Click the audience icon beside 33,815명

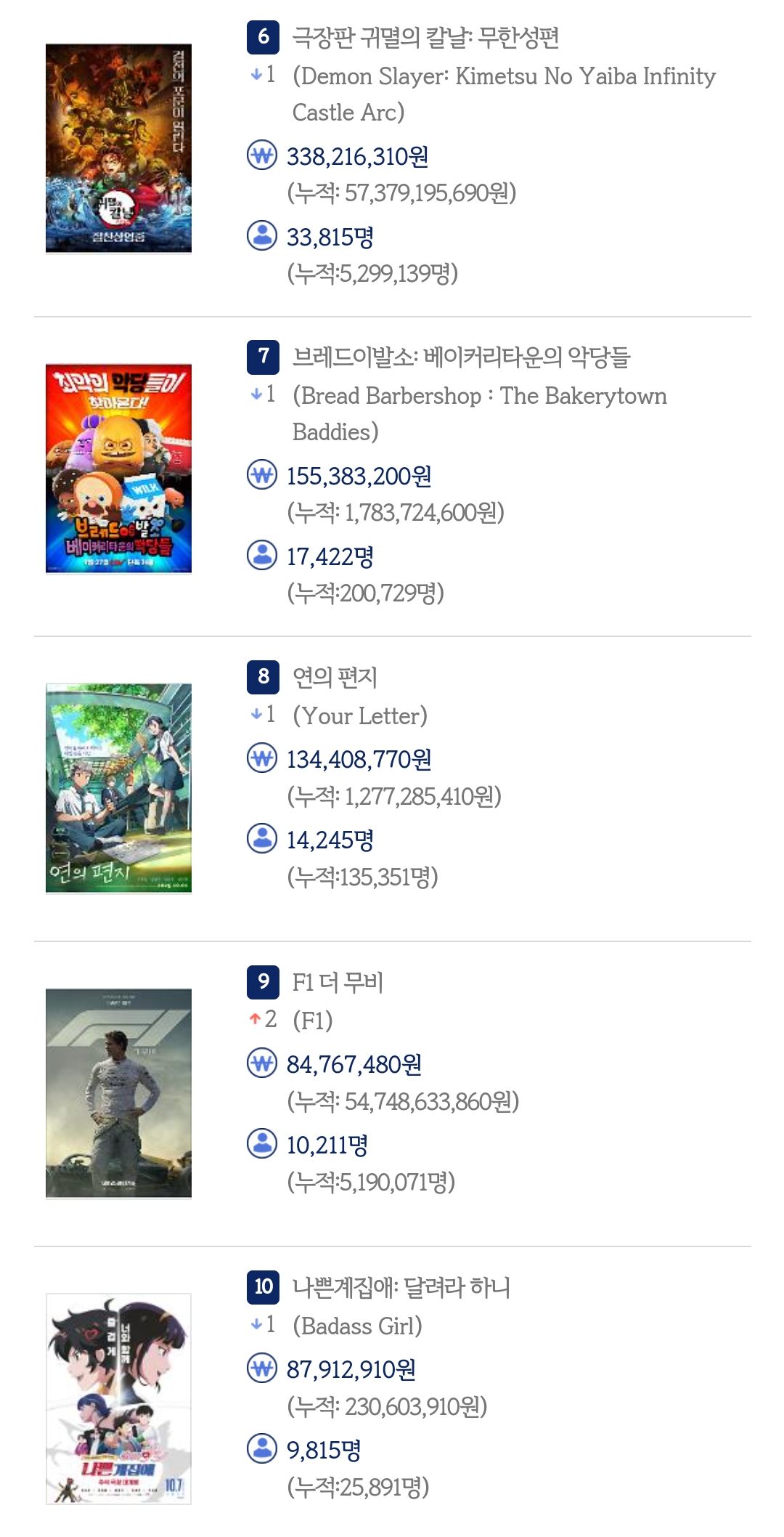262,235
